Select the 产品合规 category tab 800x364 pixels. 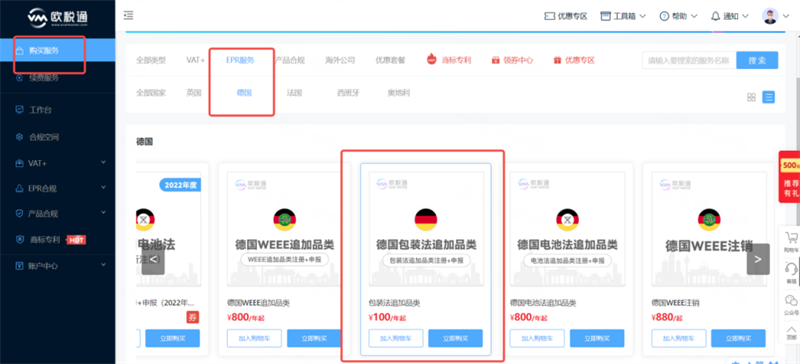[x=290, y=60]
